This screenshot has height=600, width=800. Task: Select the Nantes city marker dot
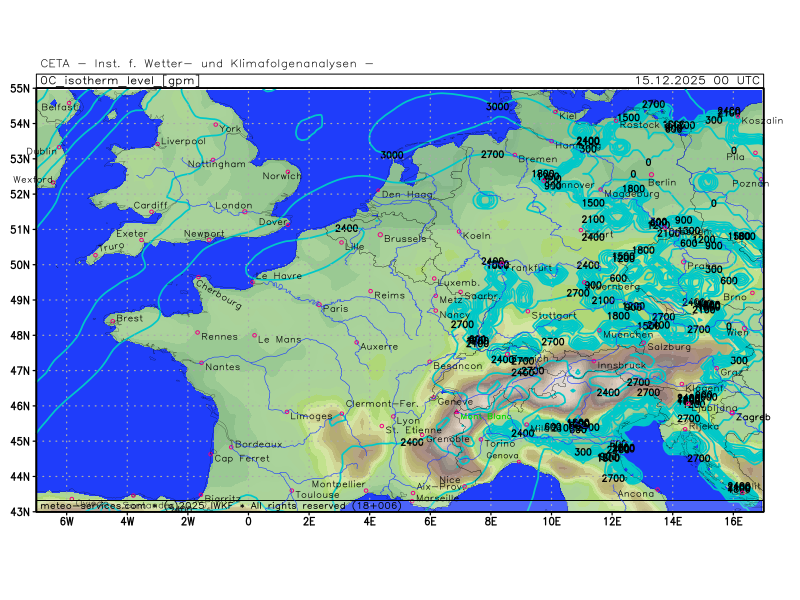click(198, 366)
